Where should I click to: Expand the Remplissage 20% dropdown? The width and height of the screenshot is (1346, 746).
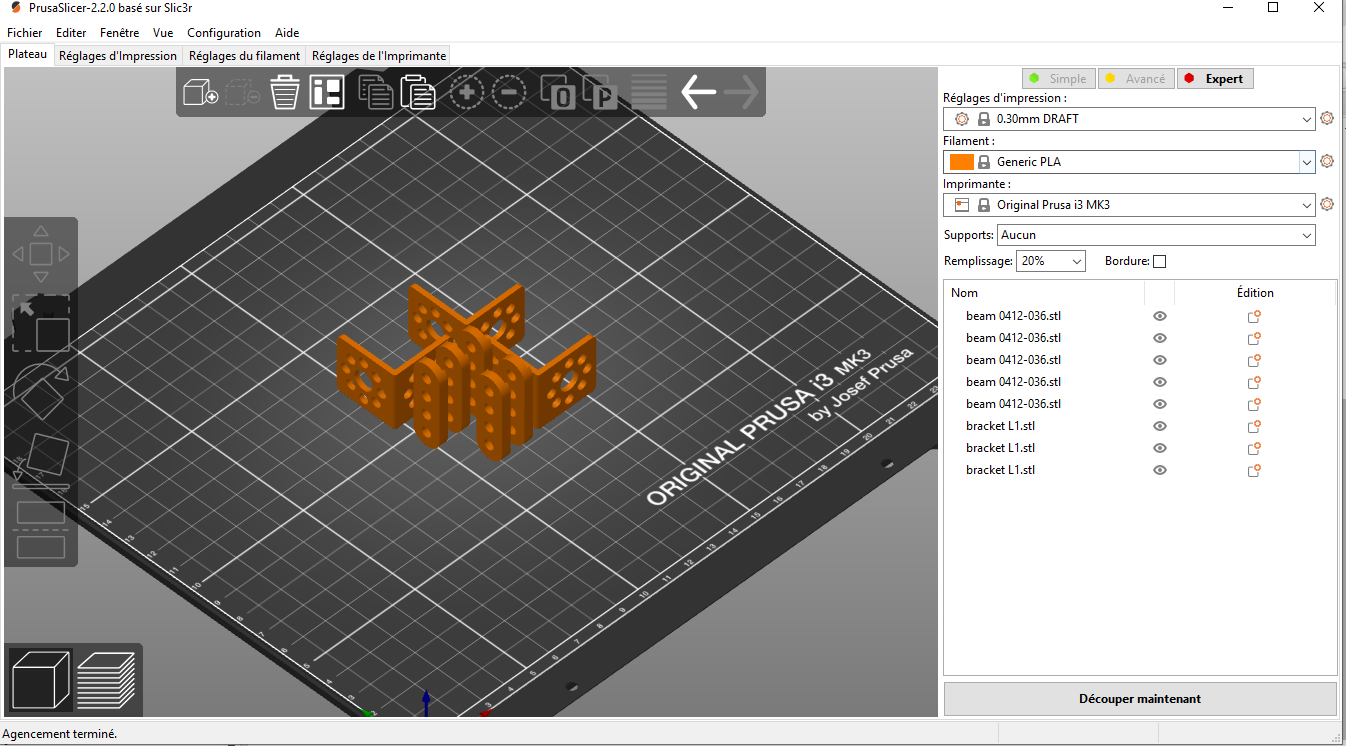1050,261
